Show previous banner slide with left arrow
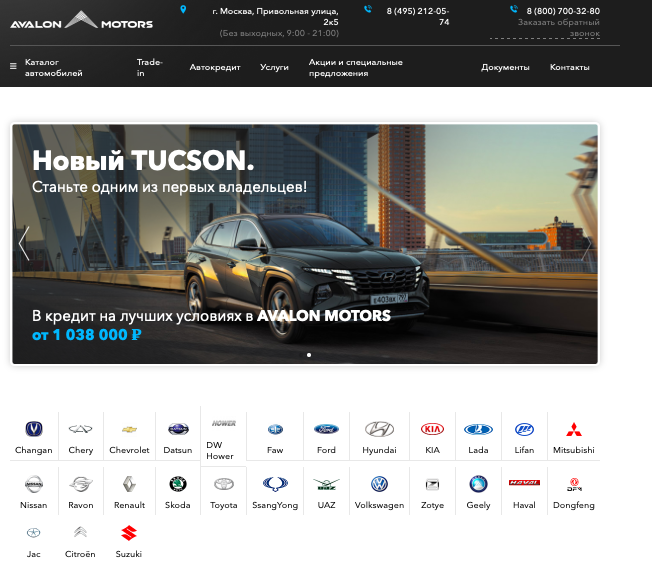 click(24, 244)
